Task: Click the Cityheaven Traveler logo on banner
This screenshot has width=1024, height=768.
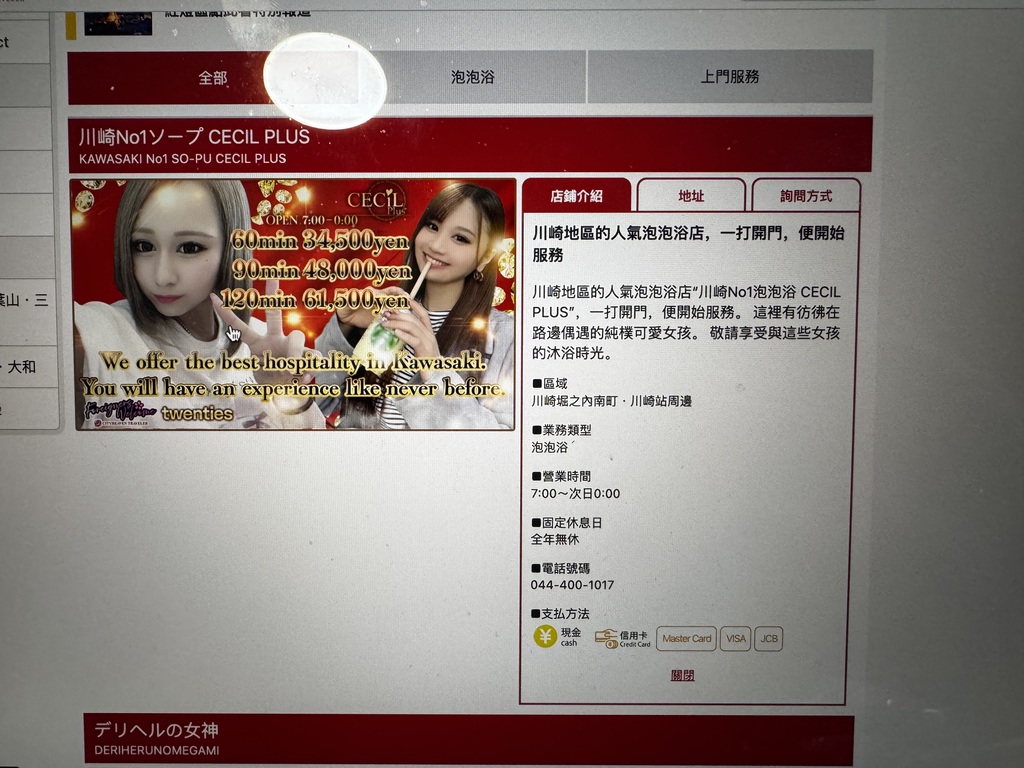Action: coord(118,423)
